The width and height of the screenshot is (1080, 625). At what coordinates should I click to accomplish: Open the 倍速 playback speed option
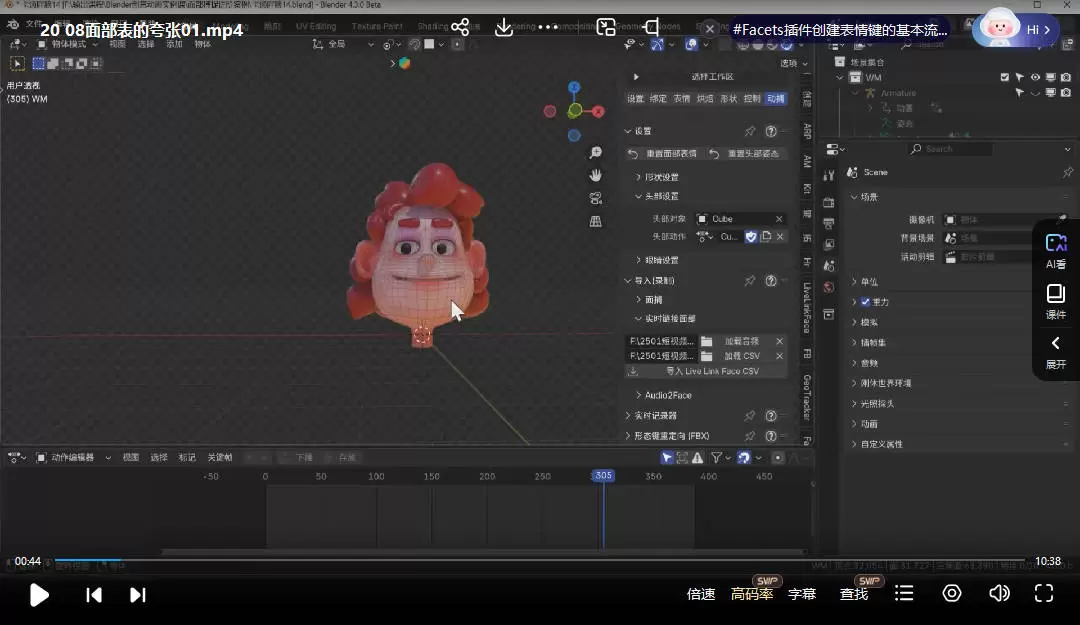[x=700, y=594]
